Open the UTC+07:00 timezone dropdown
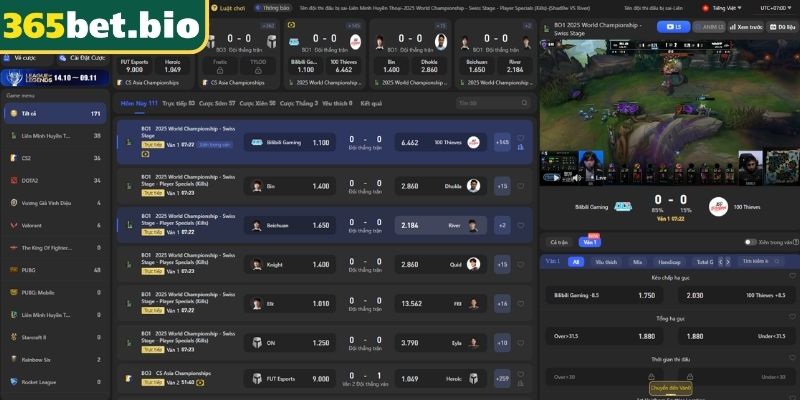Viewport: 800px width, 400px height. coord(778,8)
